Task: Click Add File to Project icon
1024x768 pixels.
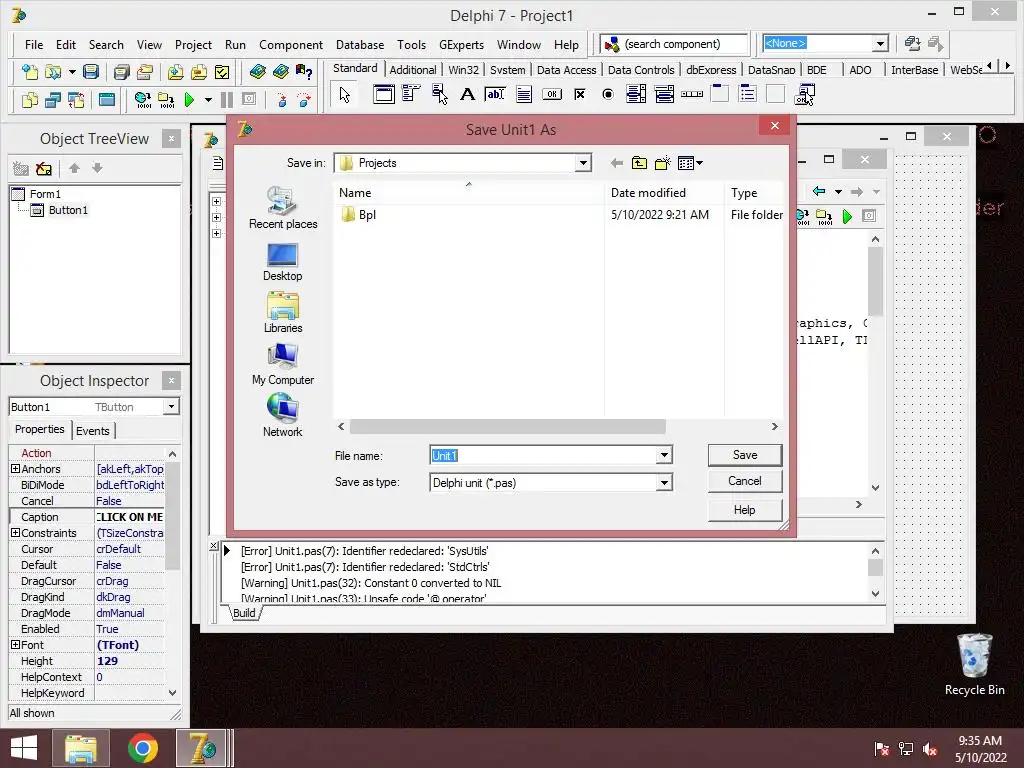Action: (175, 72)
